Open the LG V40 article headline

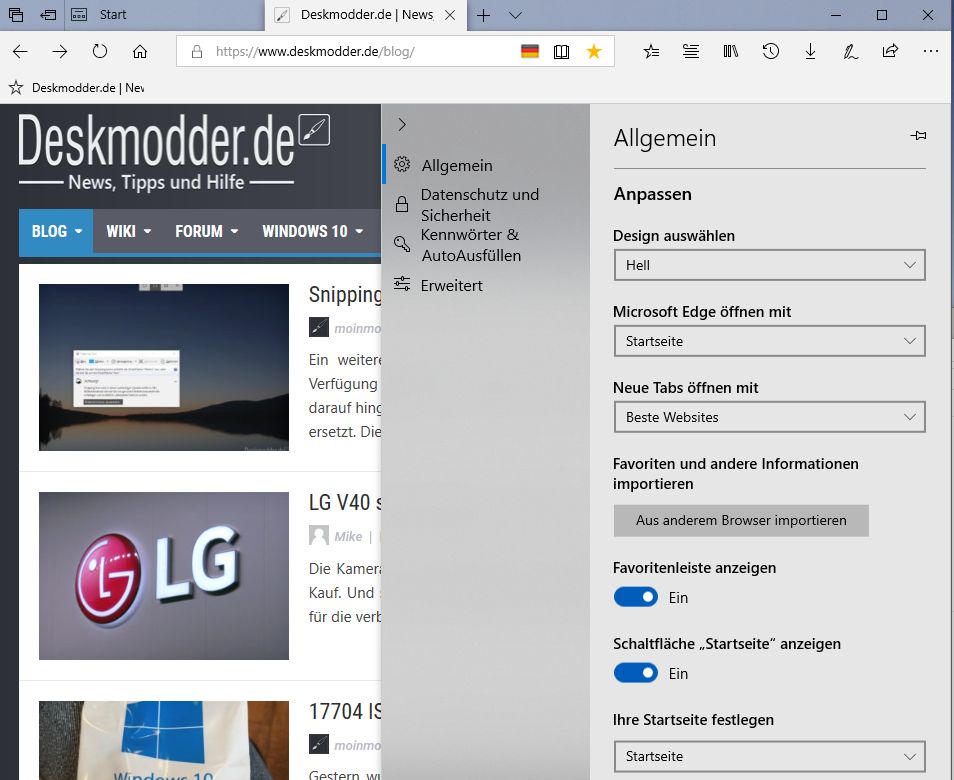(345, 503)
